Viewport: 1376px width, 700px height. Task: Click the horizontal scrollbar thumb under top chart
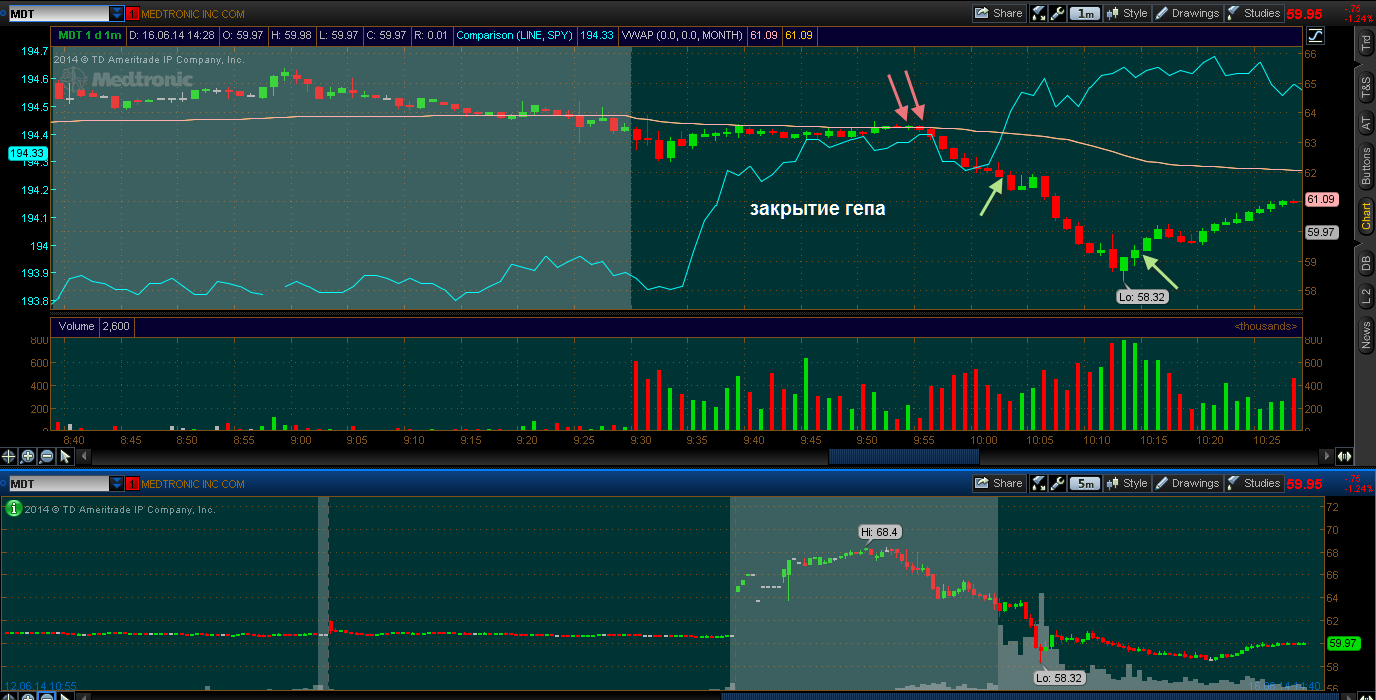[903, 456]
